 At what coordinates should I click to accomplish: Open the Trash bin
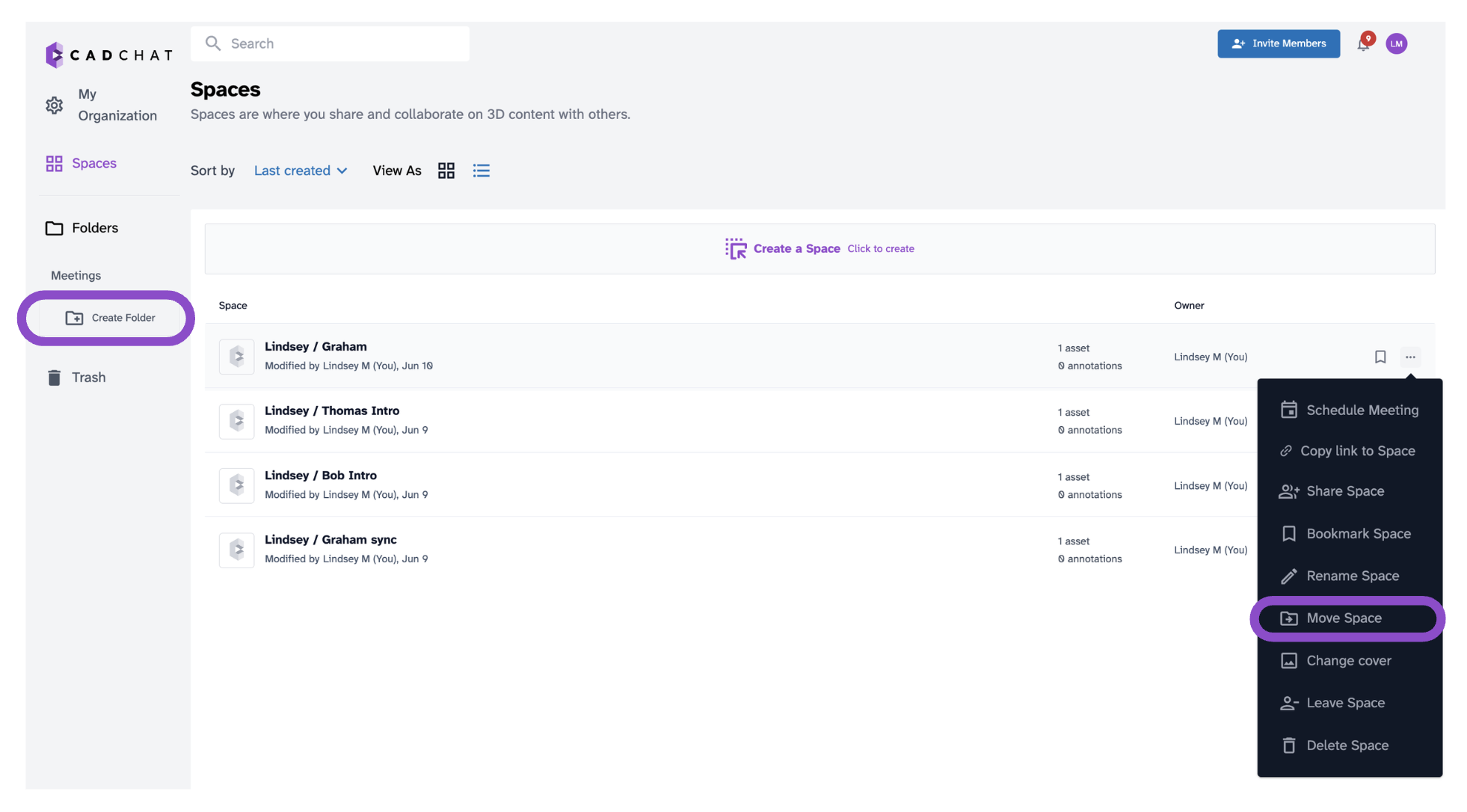click(54, 378)
